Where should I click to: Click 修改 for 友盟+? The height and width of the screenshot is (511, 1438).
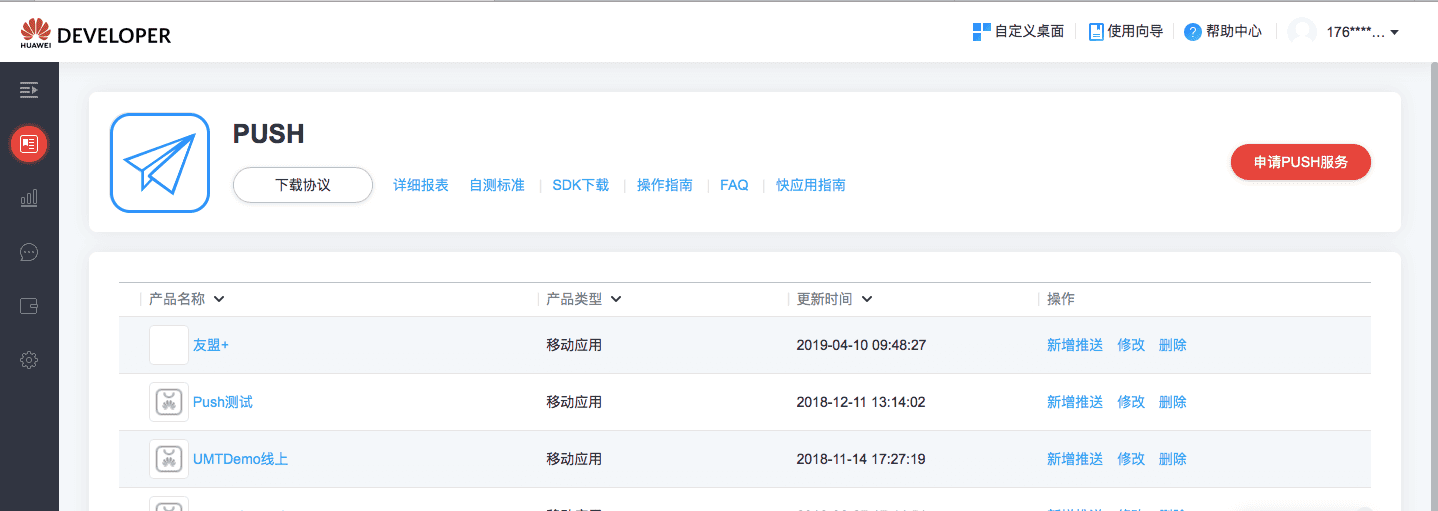pyautogui.click(x=1131, y=345)
